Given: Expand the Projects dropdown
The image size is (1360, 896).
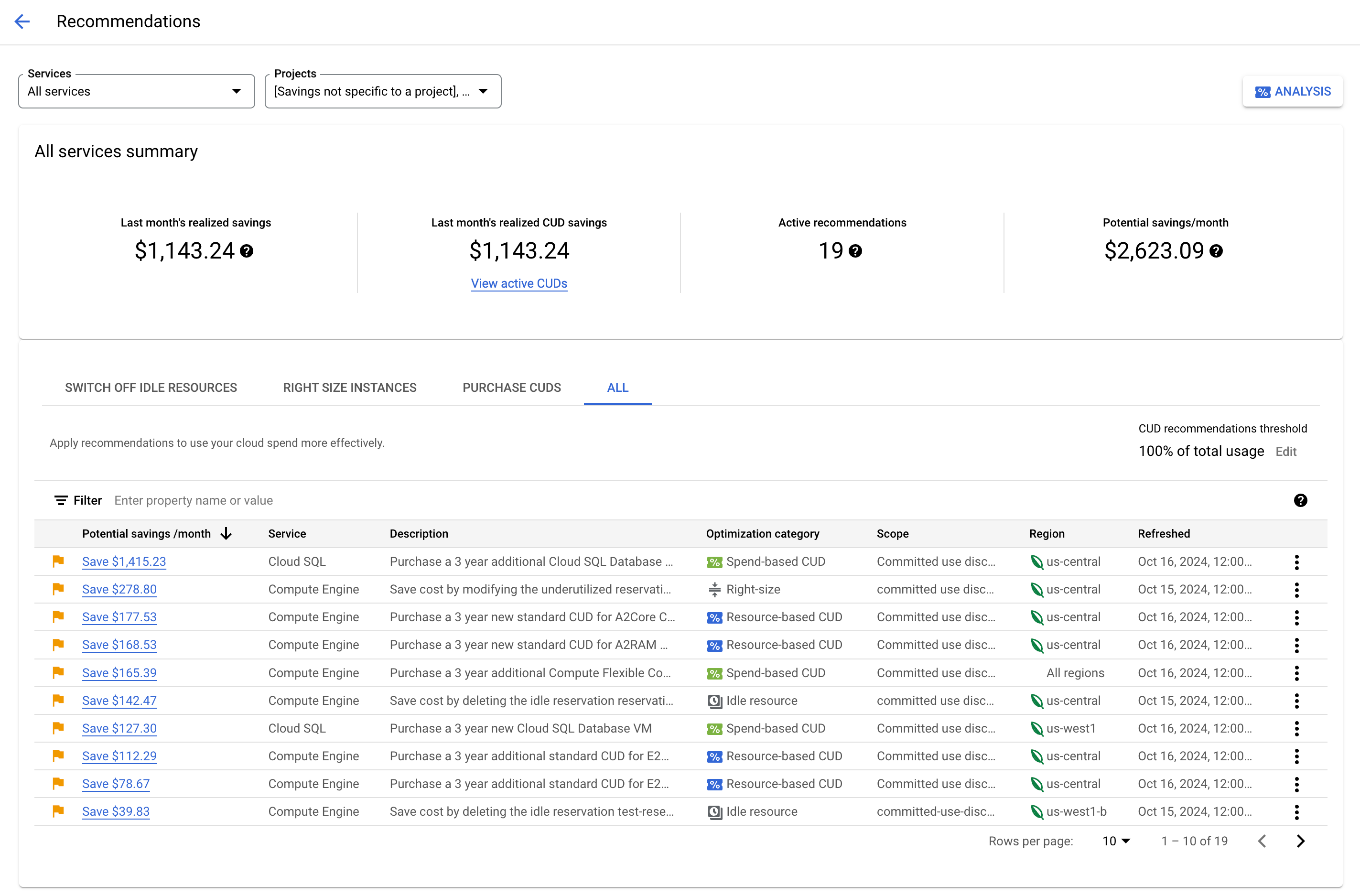Looking at the screenshot, I should (x=483, y=91).
